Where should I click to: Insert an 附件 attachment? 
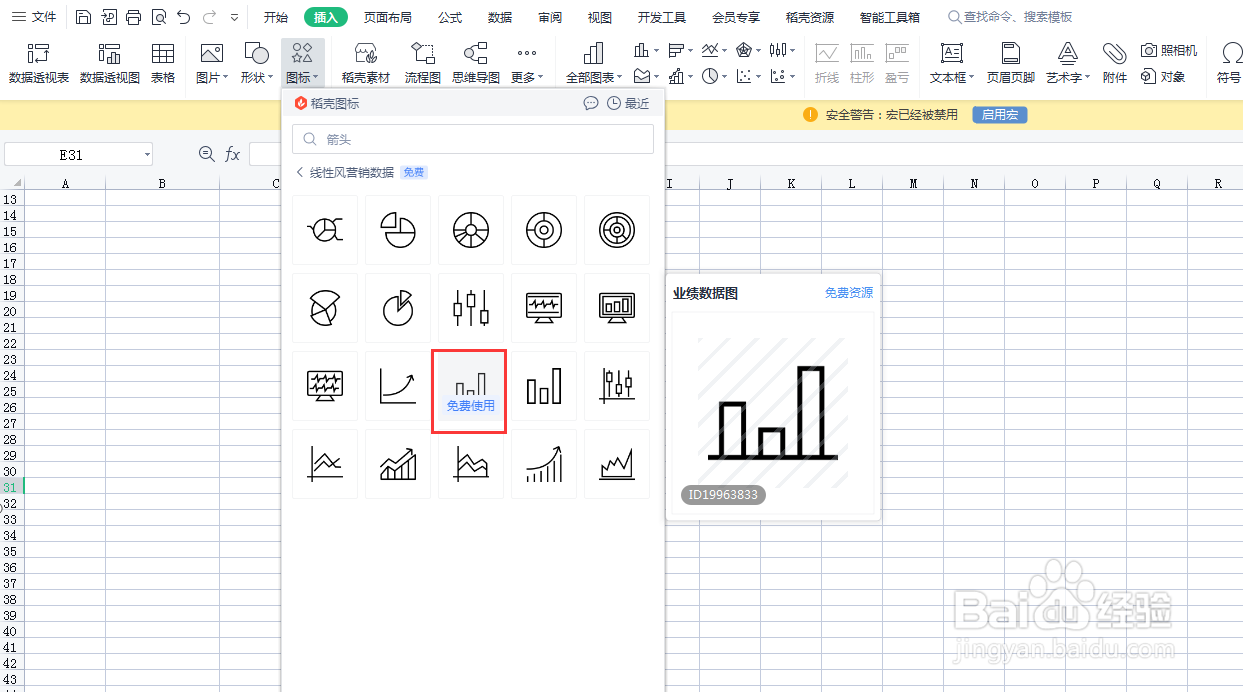1114,62
